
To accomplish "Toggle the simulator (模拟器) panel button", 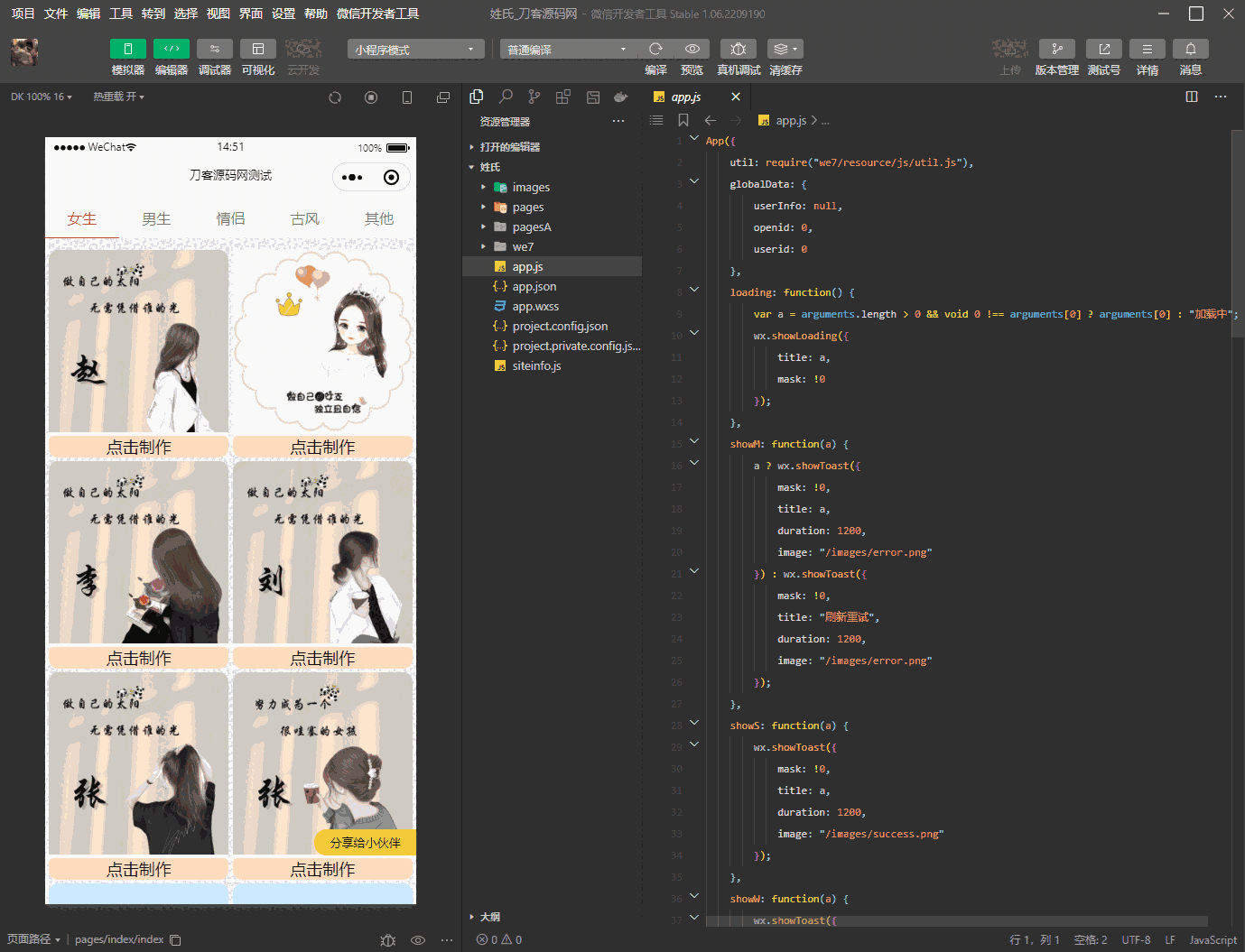I will 127,49.
